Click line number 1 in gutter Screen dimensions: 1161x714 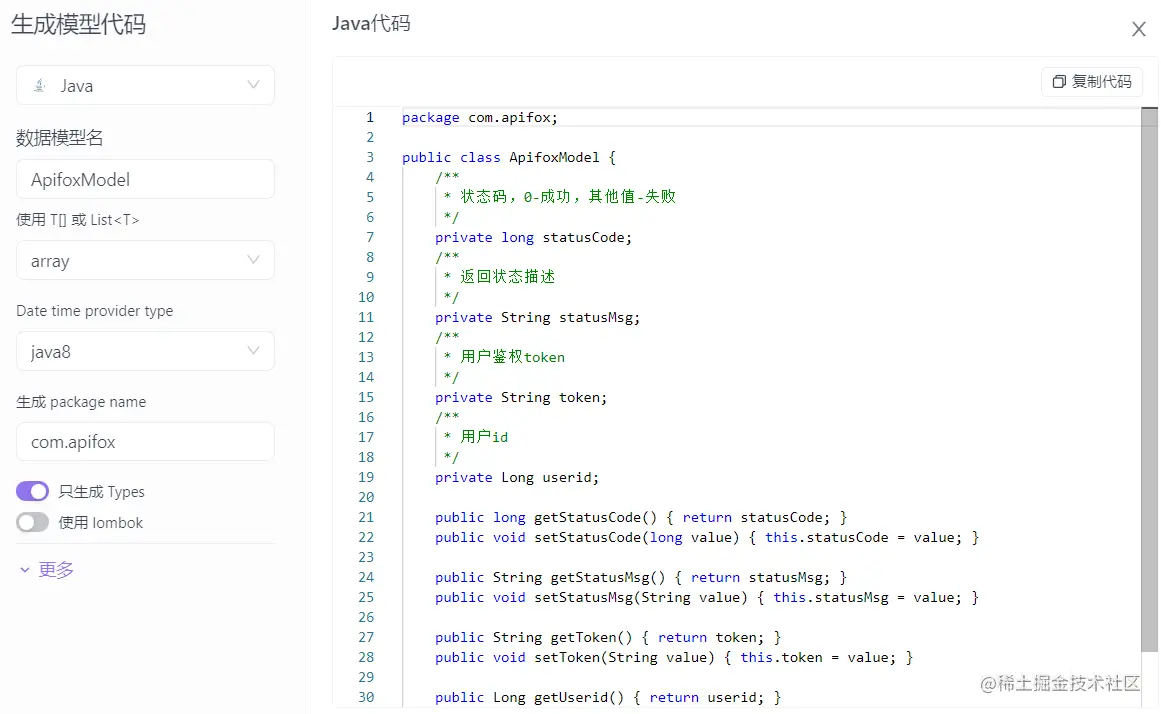[x=370, y=117]
